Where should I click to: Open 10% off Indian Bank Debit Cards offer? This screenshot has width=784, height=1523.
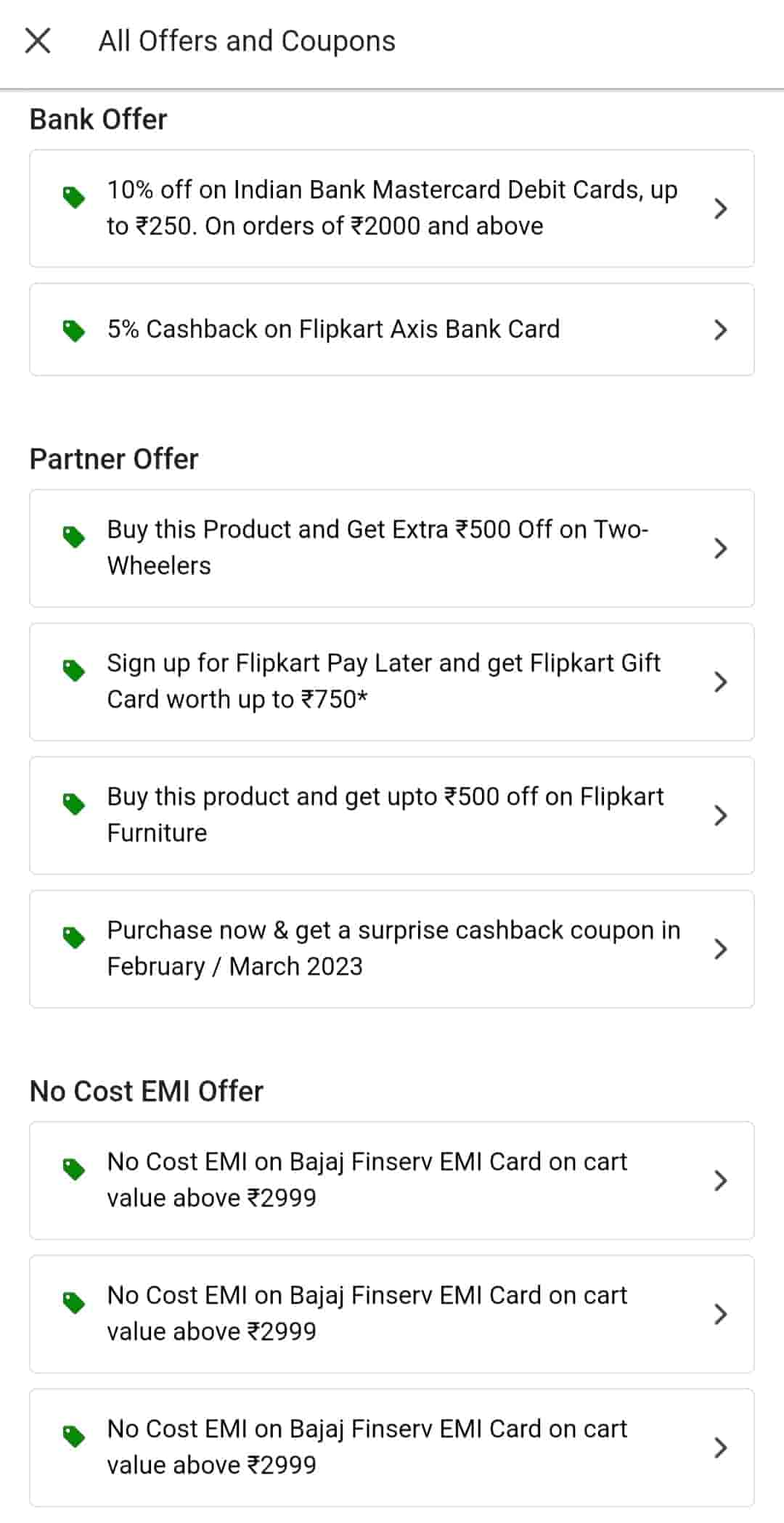click(392, 208)
